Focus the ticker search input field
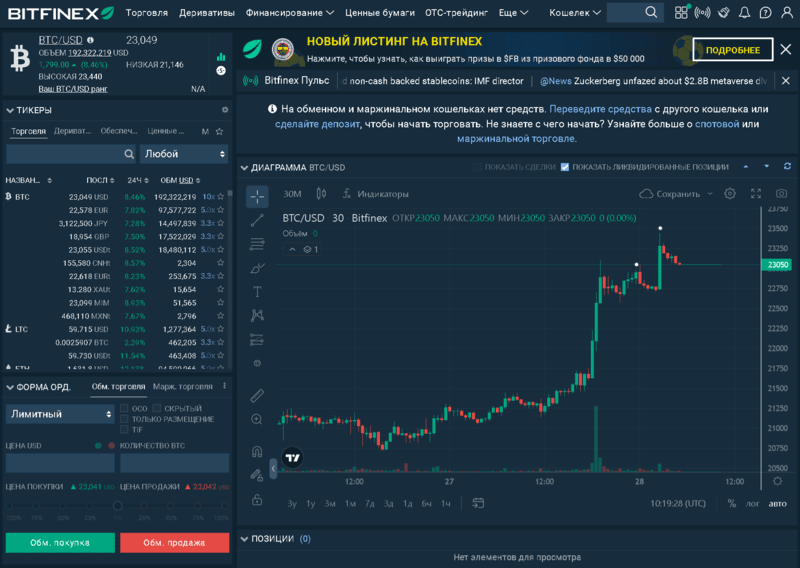Image resolution: width=800 pixels, height=568 pixels. point(71,154)
